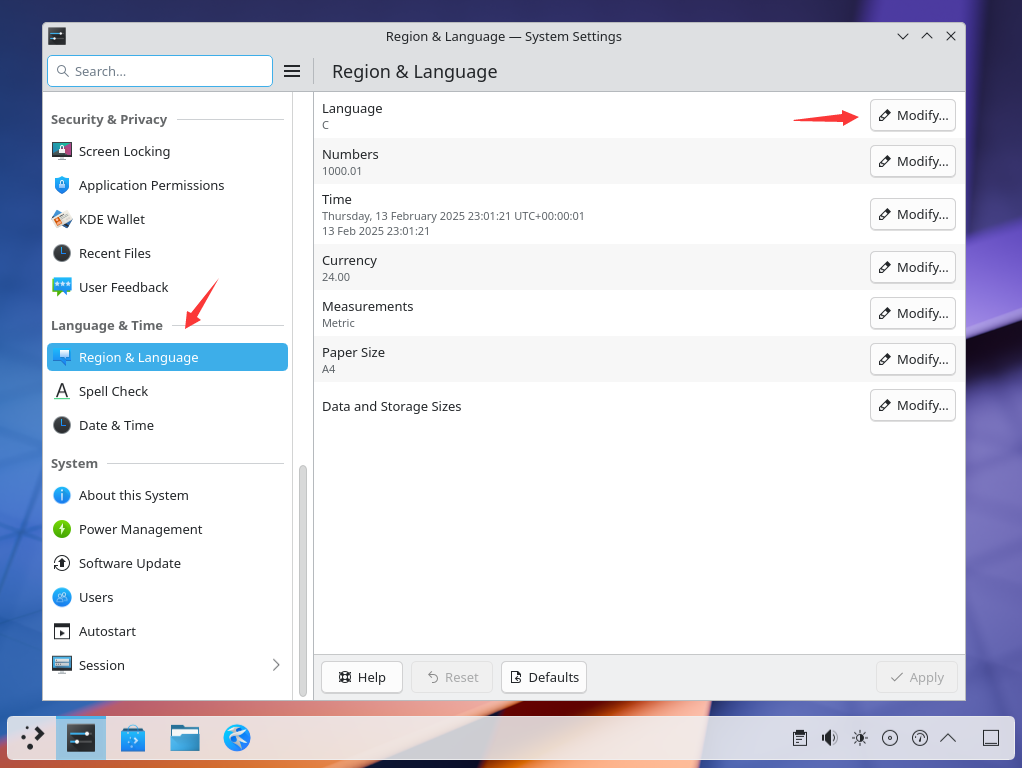Click the Application Permissions shield icon
The height and width of the screenshot is (768, 1022).
coord(62,185)
